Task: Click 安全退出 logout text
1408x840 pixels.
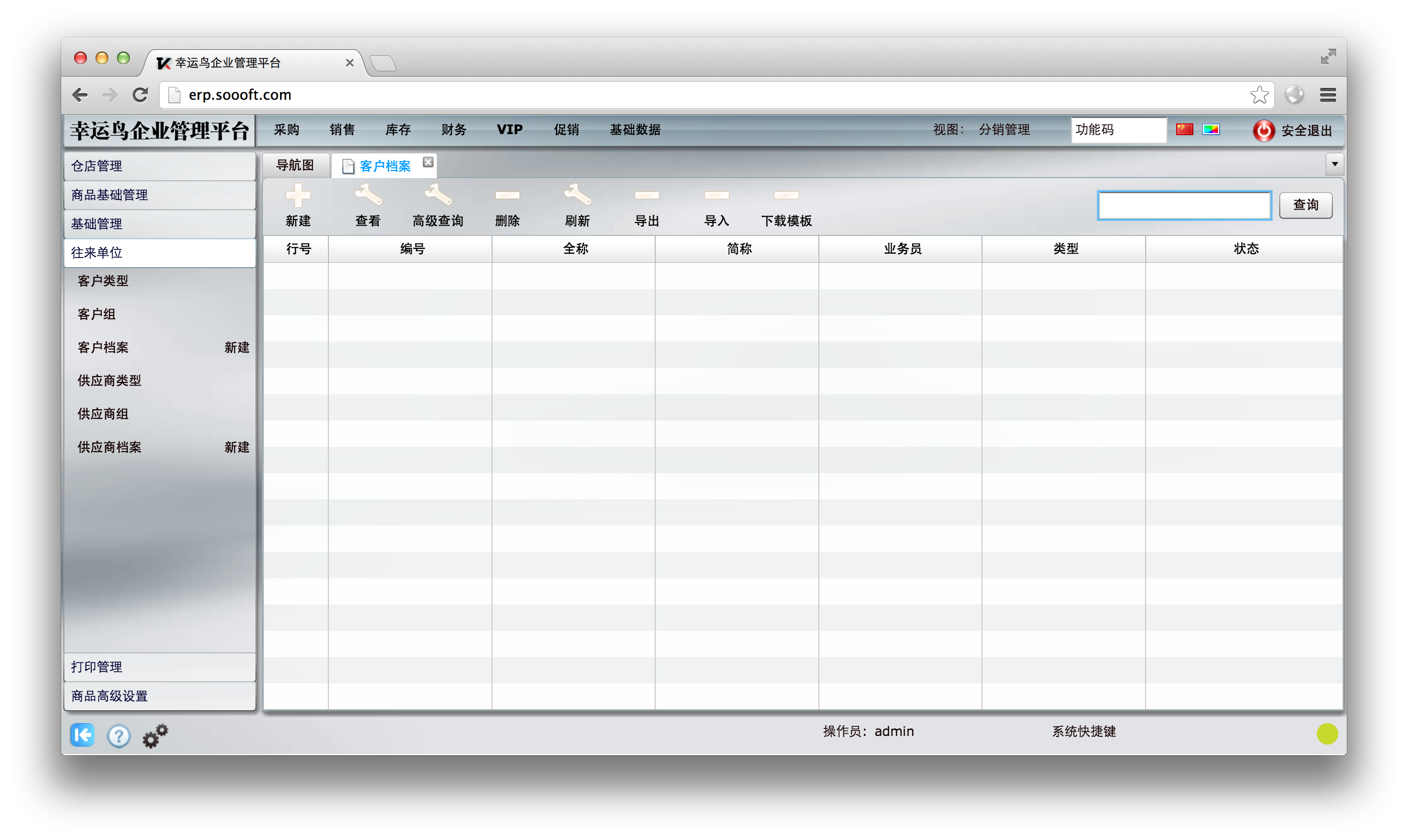Action: [x=1306, y=131]
